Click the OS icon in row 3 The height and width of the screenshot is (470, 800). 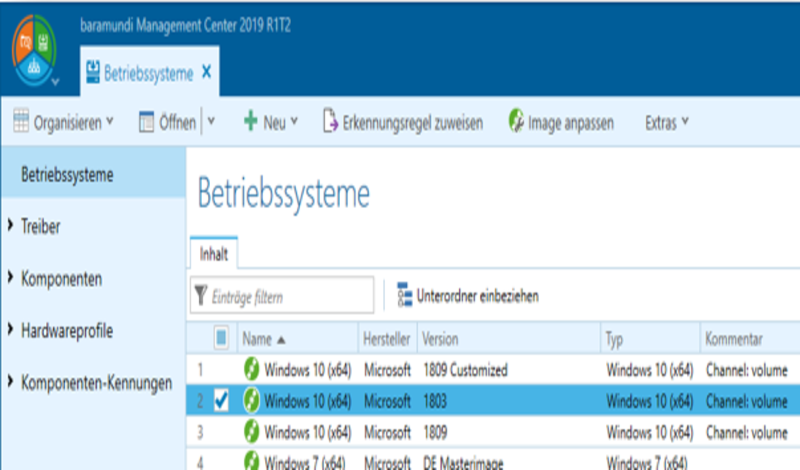252,432
